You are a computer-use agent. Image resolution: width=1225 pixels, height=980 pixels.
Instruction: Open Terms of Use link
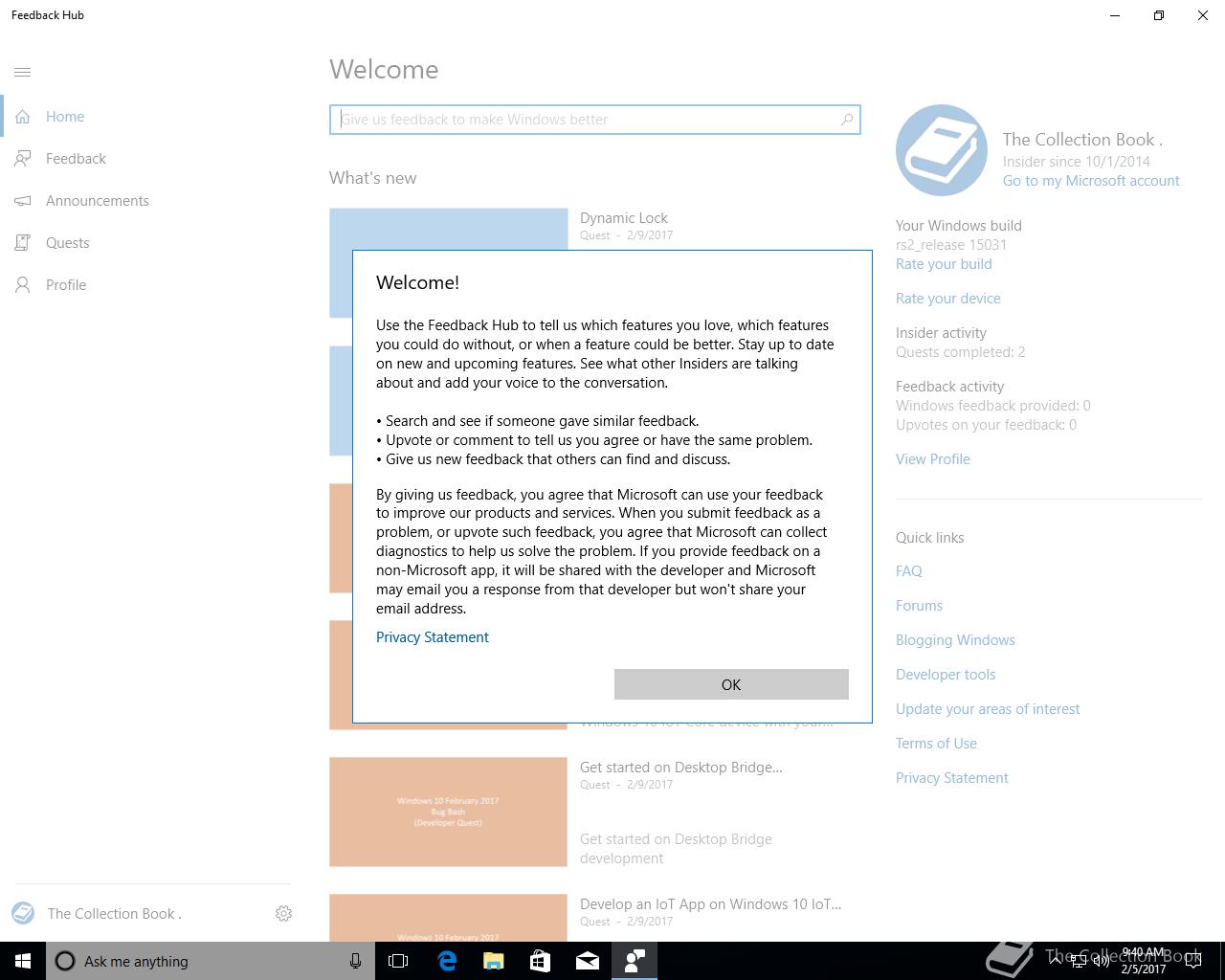coord(936,744)
